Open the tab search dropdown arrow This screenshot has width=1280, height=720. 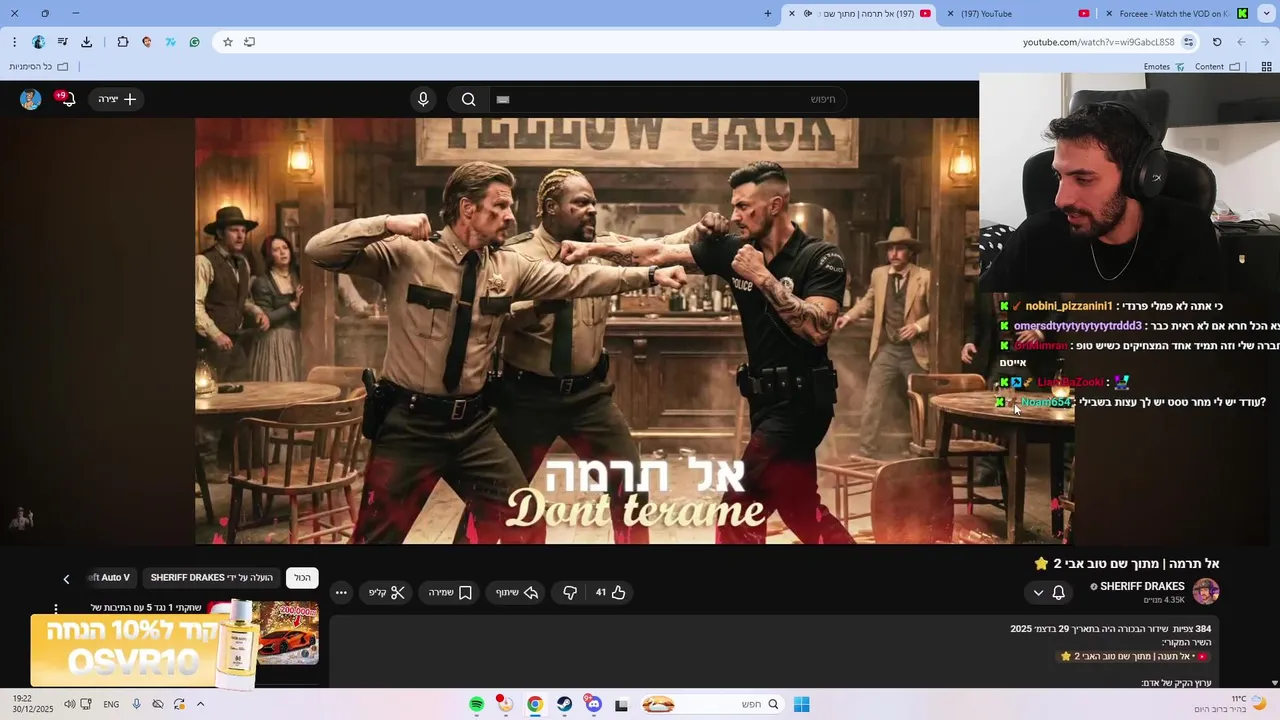coord(1266,13)
